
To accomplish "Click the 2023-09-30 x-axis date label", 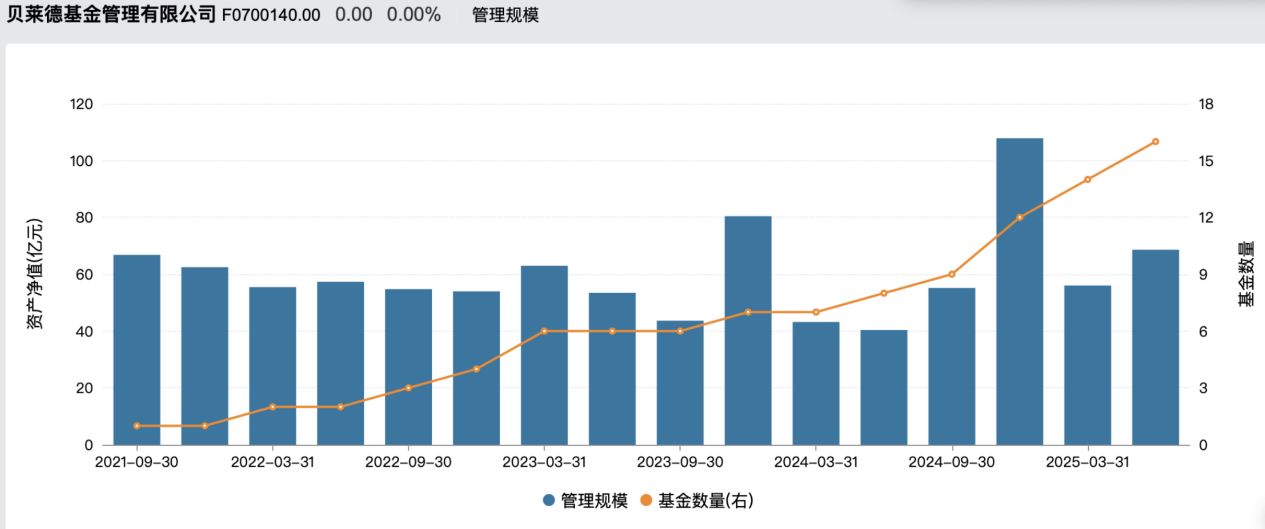I will click(680, 463).
